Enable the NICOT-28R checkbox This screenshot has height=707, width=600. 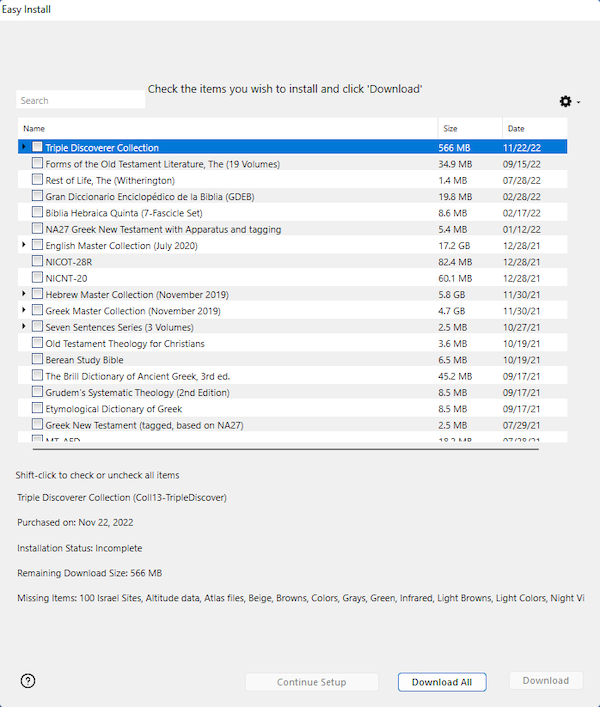coord(37,261)
